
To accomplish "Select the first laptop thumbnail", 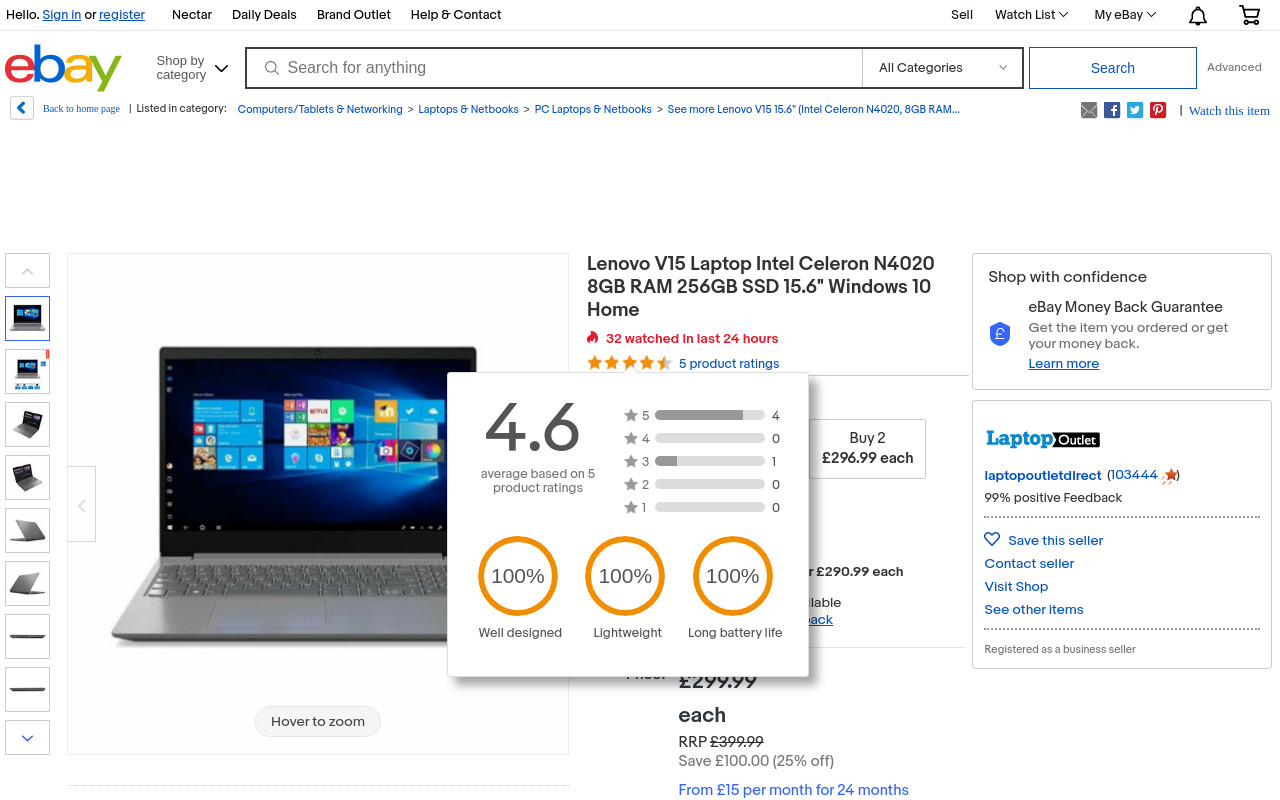I will point(28,319).
